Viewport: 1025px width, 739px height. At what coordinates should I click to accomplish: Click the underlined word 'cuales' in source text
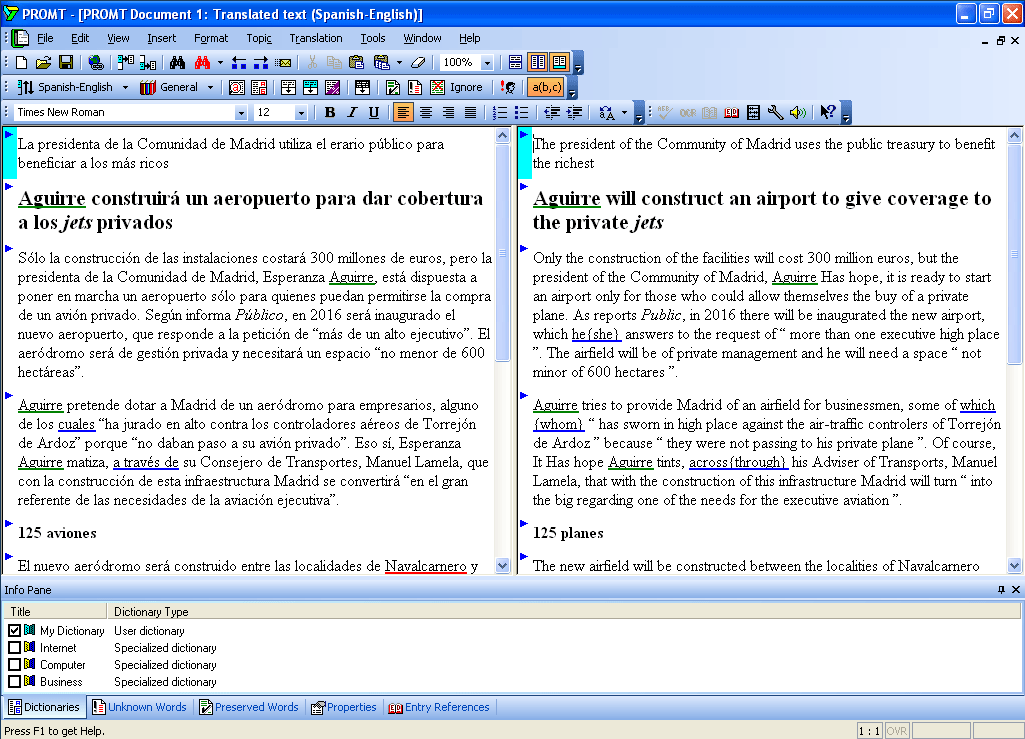coord(76,424)
